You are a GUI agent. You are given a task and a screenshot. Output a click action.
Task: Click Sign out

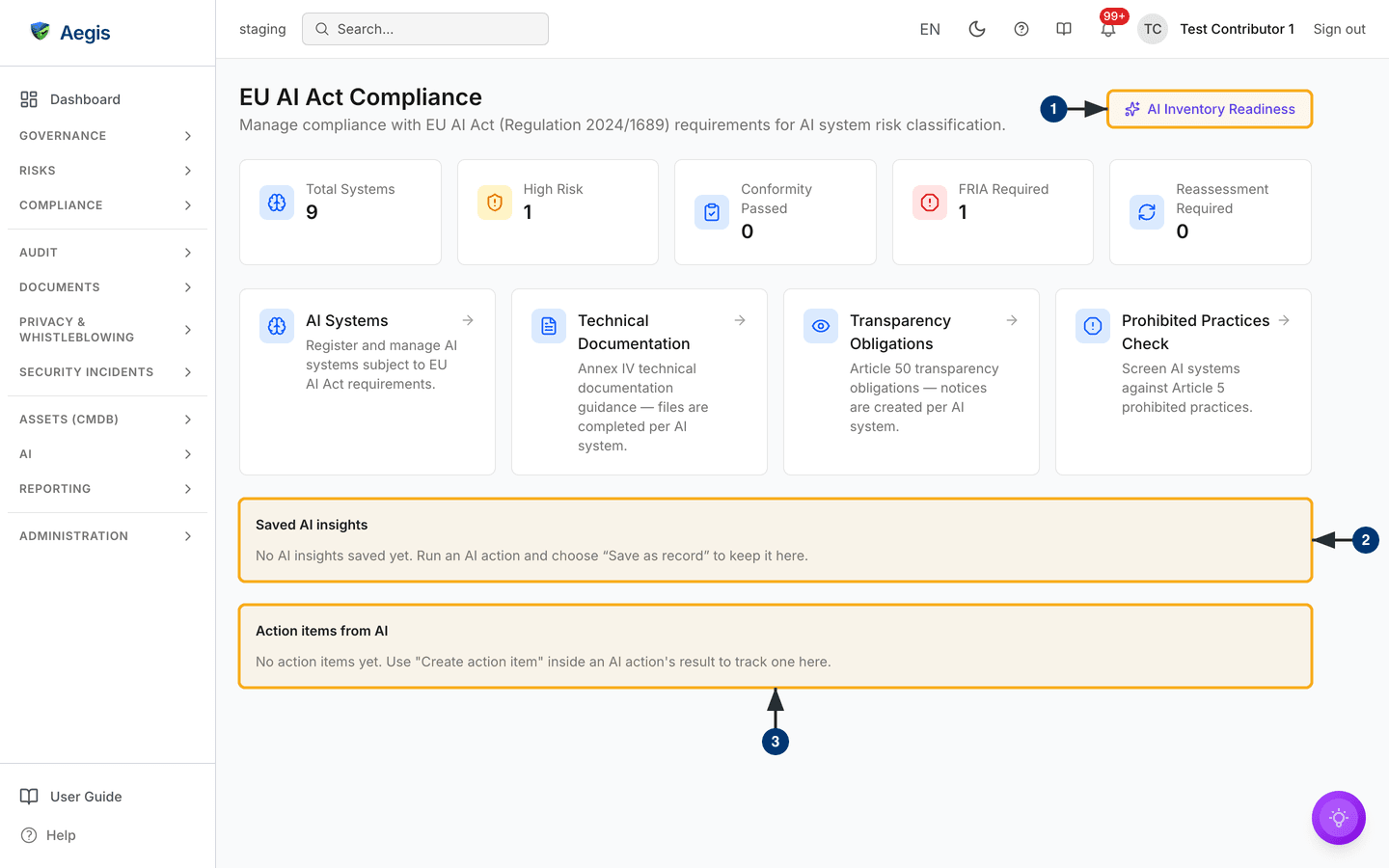point(1339,29)
